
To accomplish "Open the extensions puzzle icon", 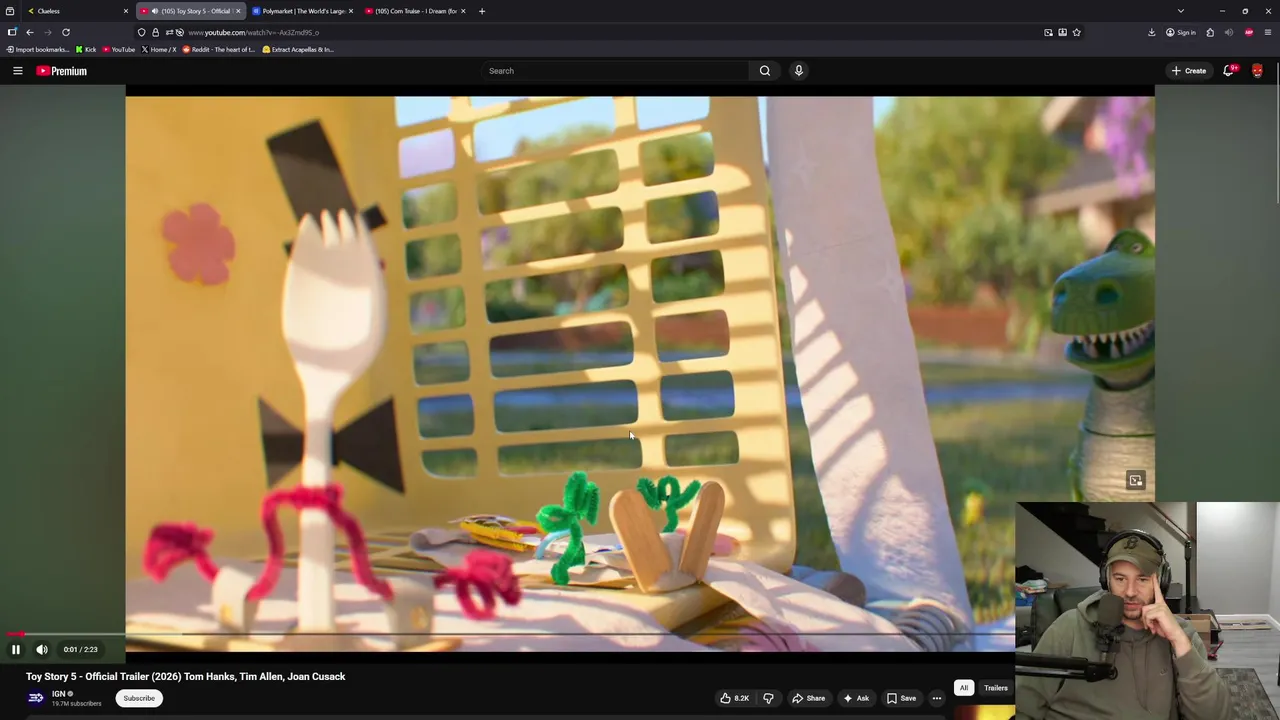I will click(1210, 32).
